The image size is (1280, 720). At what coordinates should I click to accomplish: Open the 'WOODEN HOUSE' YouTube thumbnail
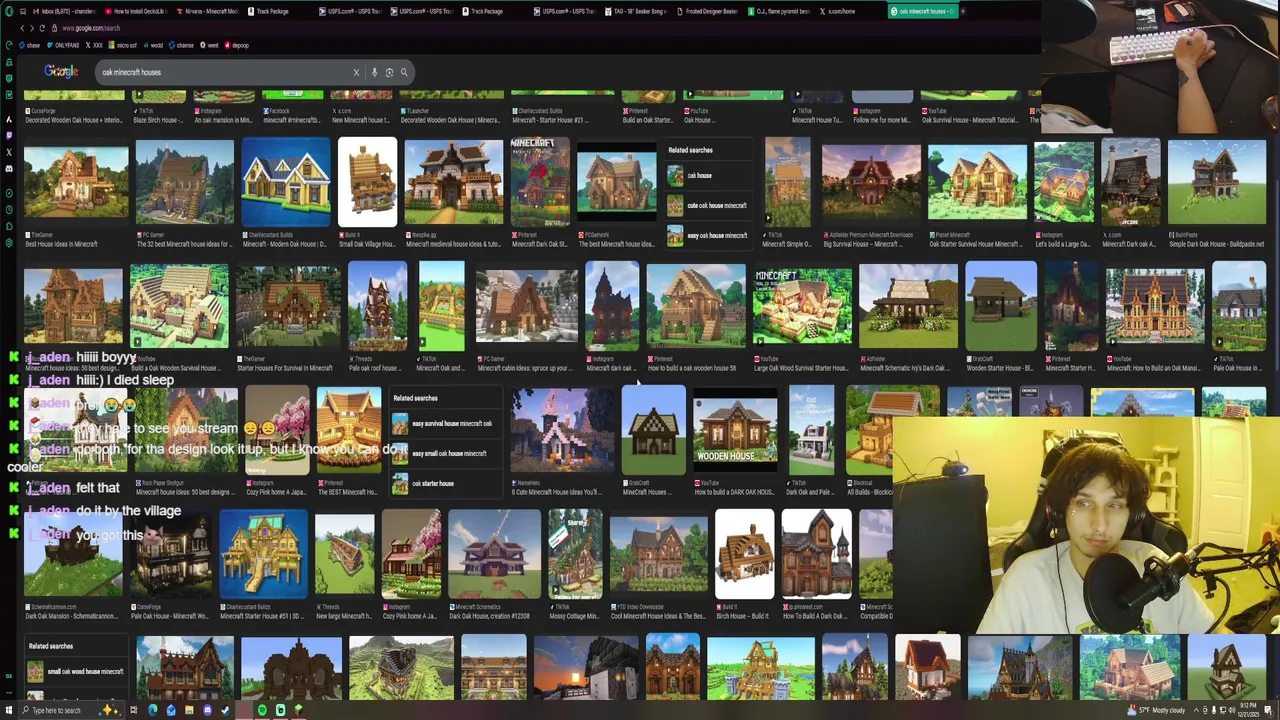[x=735, y=431]
